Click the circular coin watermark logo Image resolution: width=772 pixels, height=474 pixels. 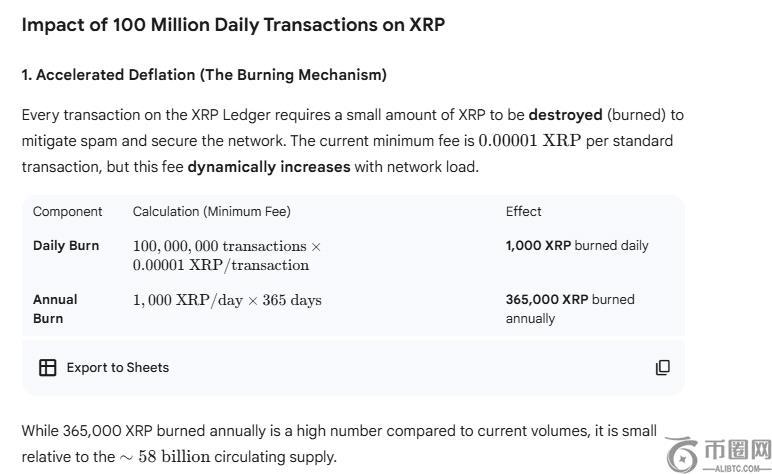click(682, 454)
